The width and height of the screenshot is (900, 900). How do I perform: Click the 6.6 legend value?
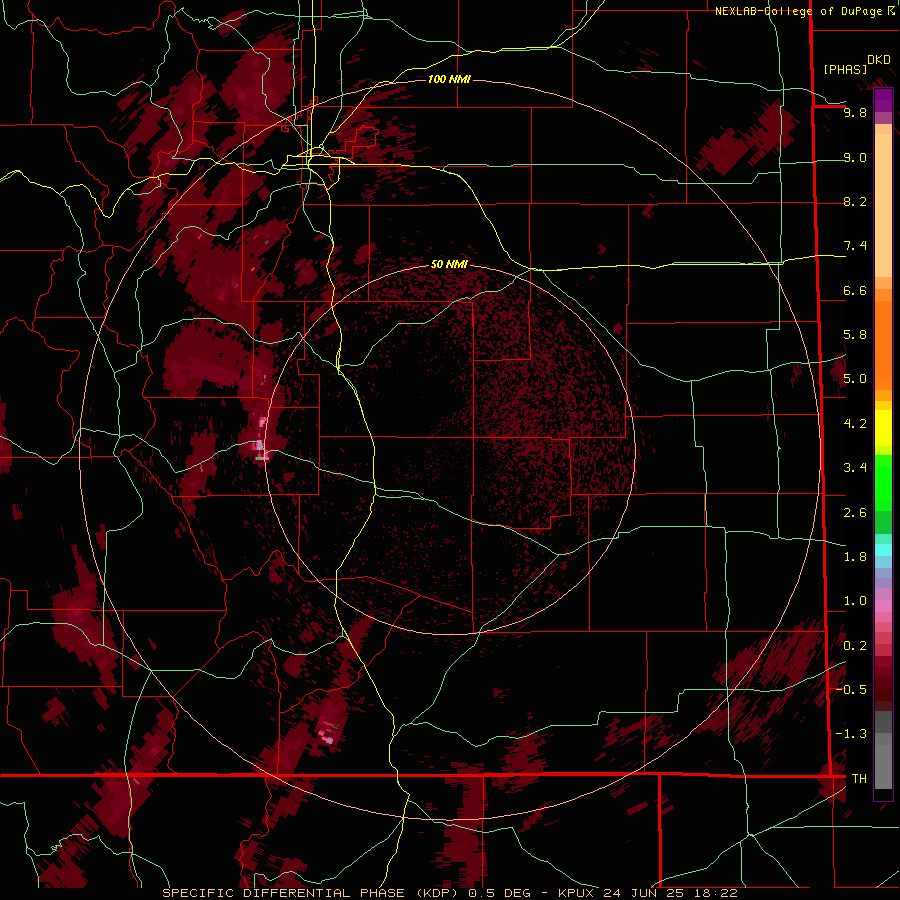(x=855, y=290)
